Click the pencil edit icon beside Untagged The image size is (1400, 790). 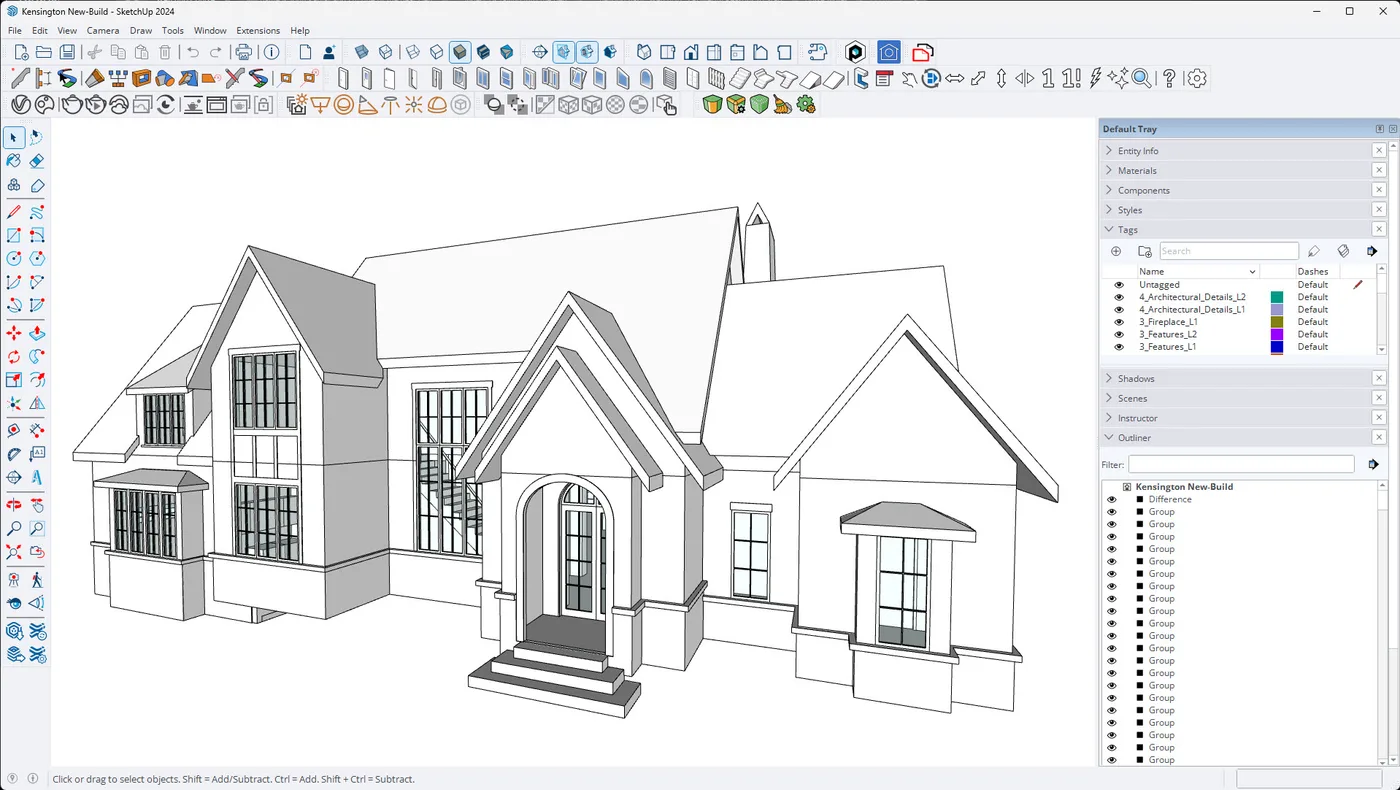[x=1357, y=285]
